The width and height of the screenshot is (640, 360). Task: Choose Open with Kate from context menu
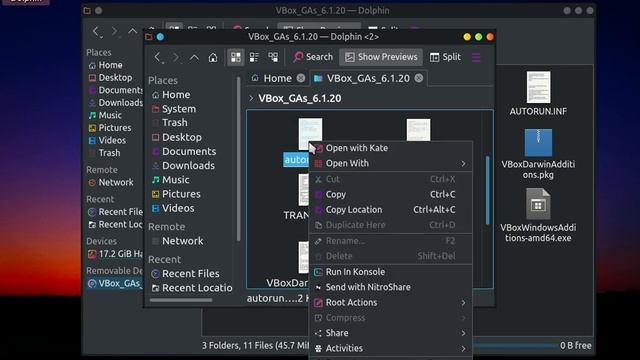click(391, 148)
